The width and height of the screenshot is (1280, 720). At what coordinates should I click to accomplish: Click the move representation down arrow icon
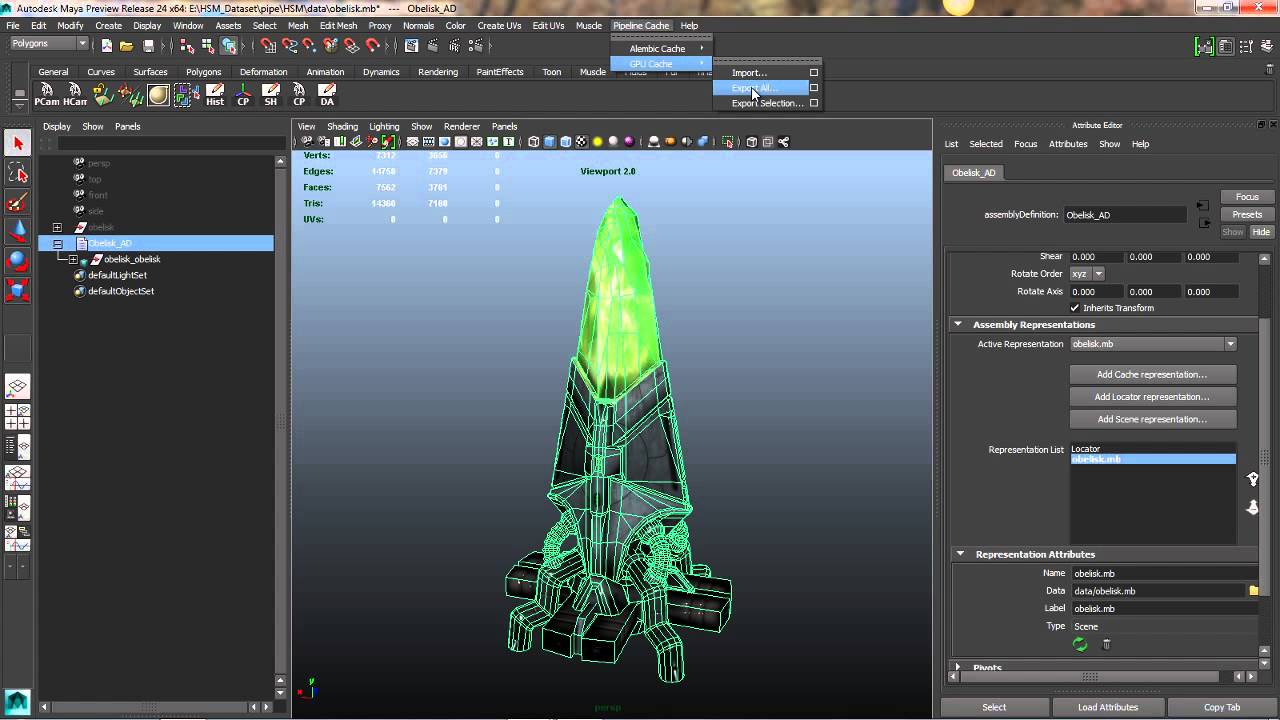(x=1252, y=508)
